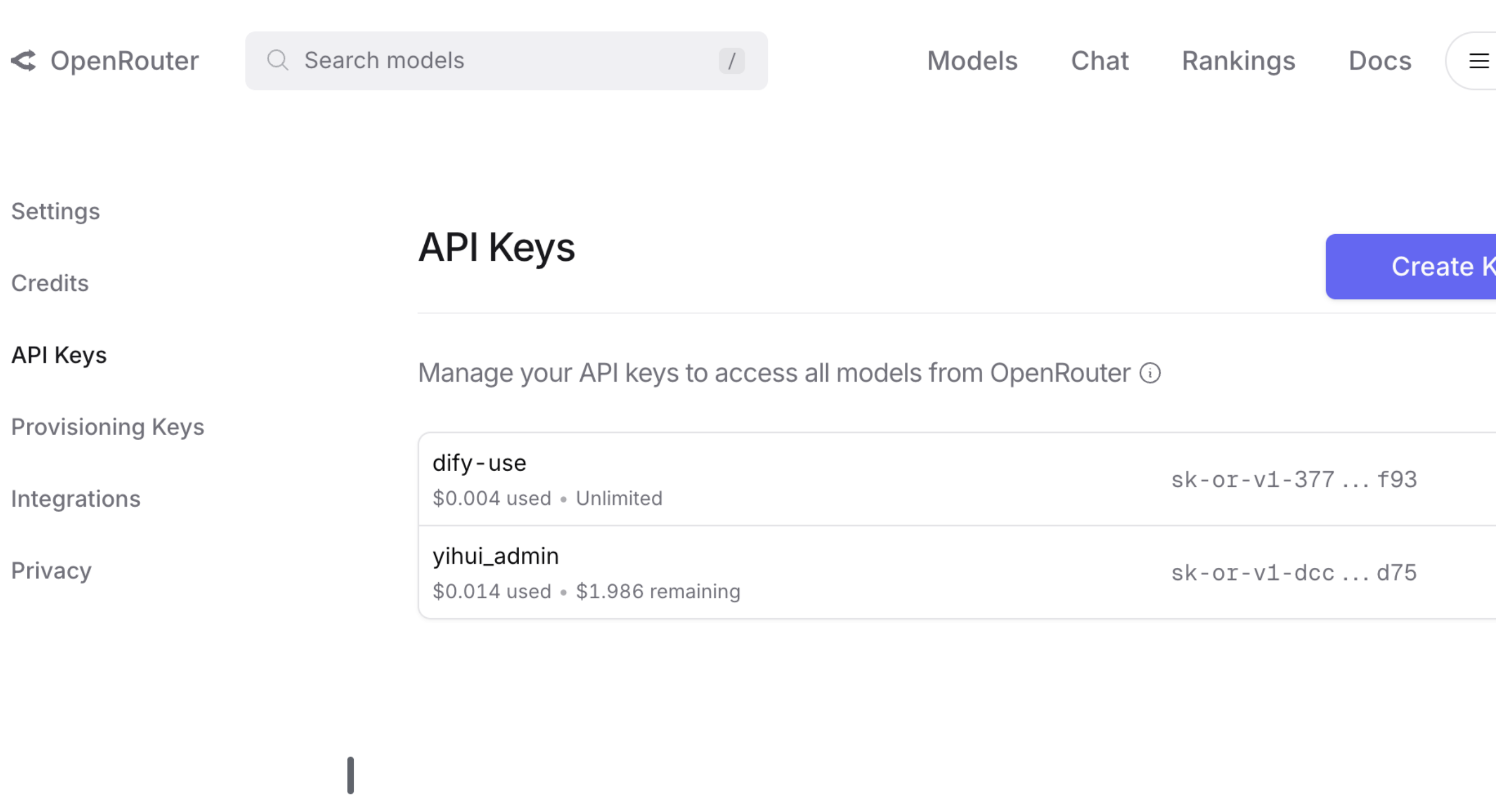This screenshot has width=1496, height=809.
Task: Open the Docs link
Action: [1380, 61]
